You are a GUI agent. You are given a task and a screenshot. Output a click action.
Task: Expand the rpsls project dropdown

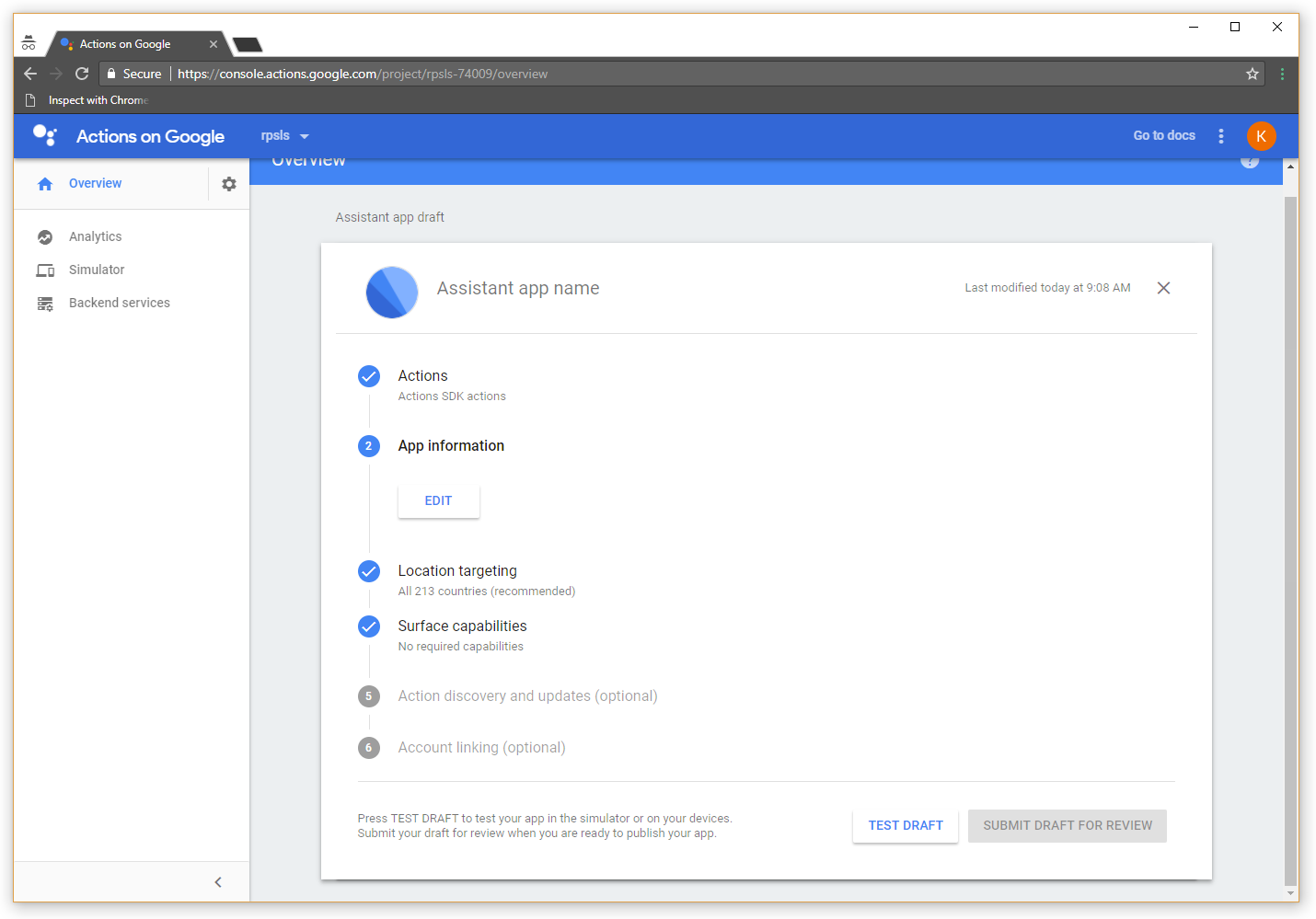[x=285, y=136]
